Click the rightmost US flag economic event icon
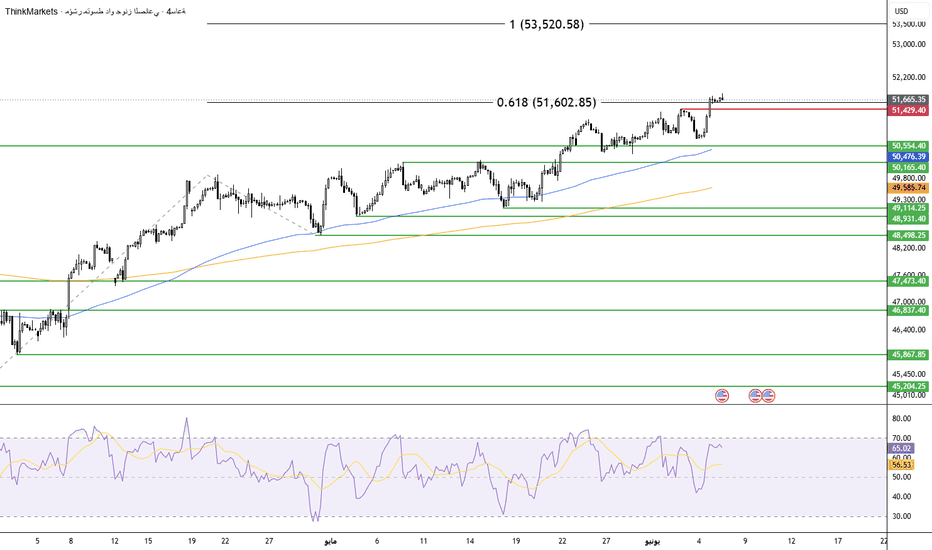This screenshot has width=932, height=550. [x=768, y=395]
